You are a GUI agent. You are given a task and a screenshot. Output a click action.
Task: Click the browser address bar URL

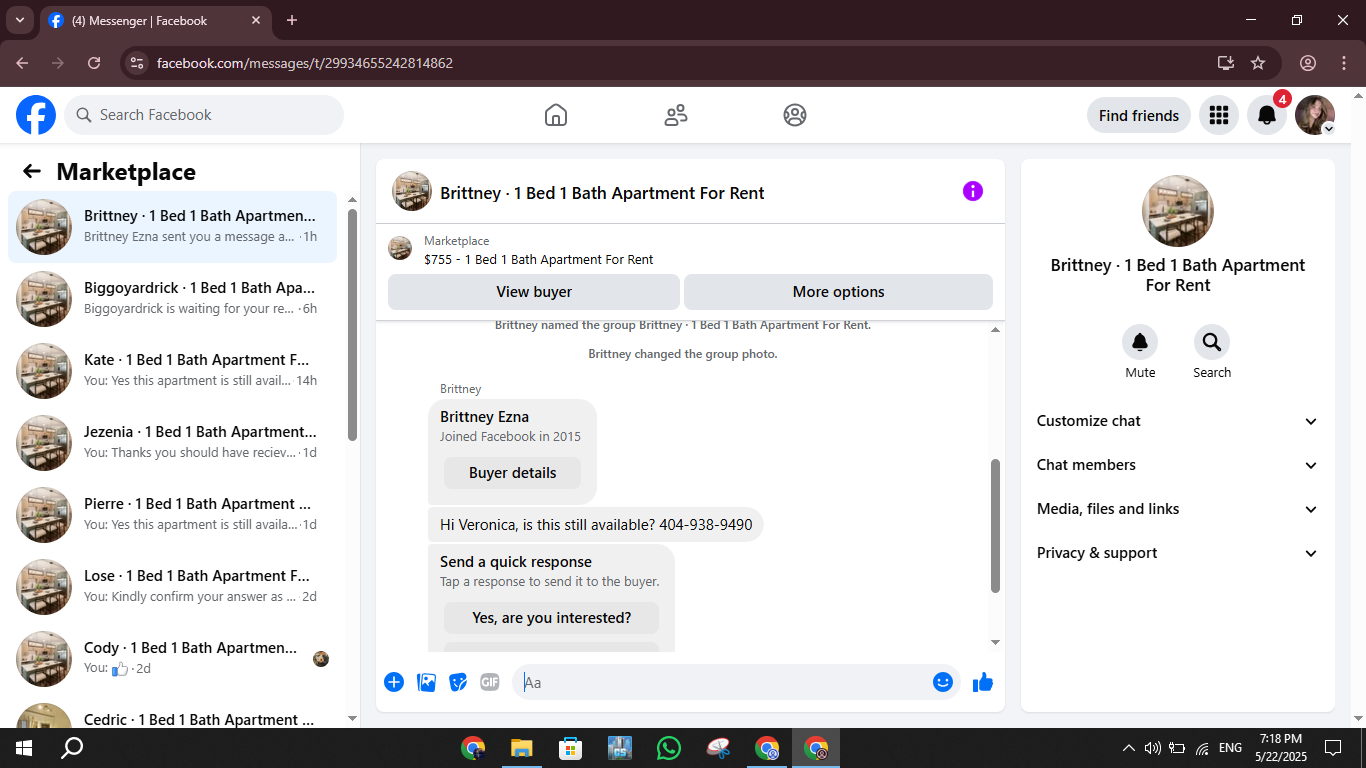coord(305,63)
